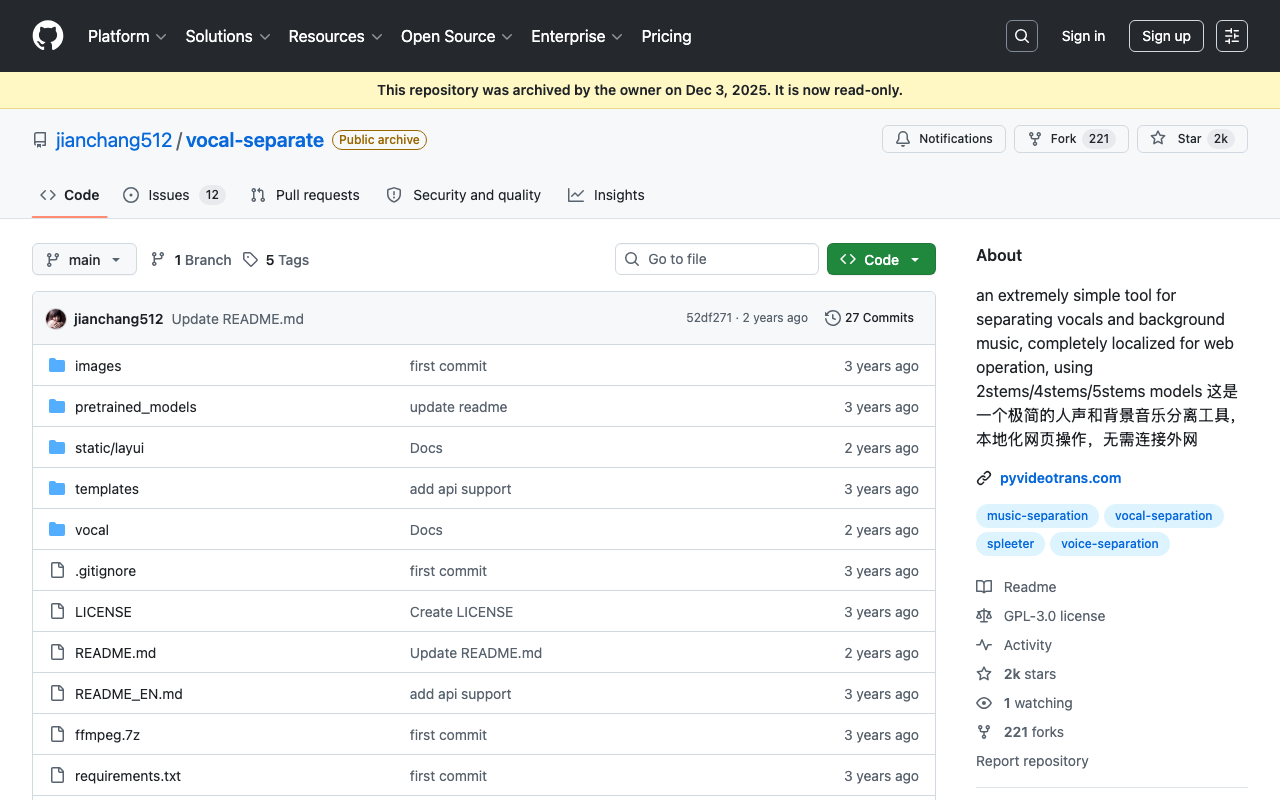The height and width of the screenshot is (800, 1280).
Task: Expand the main branch dropdown
Action: [84, 259]
